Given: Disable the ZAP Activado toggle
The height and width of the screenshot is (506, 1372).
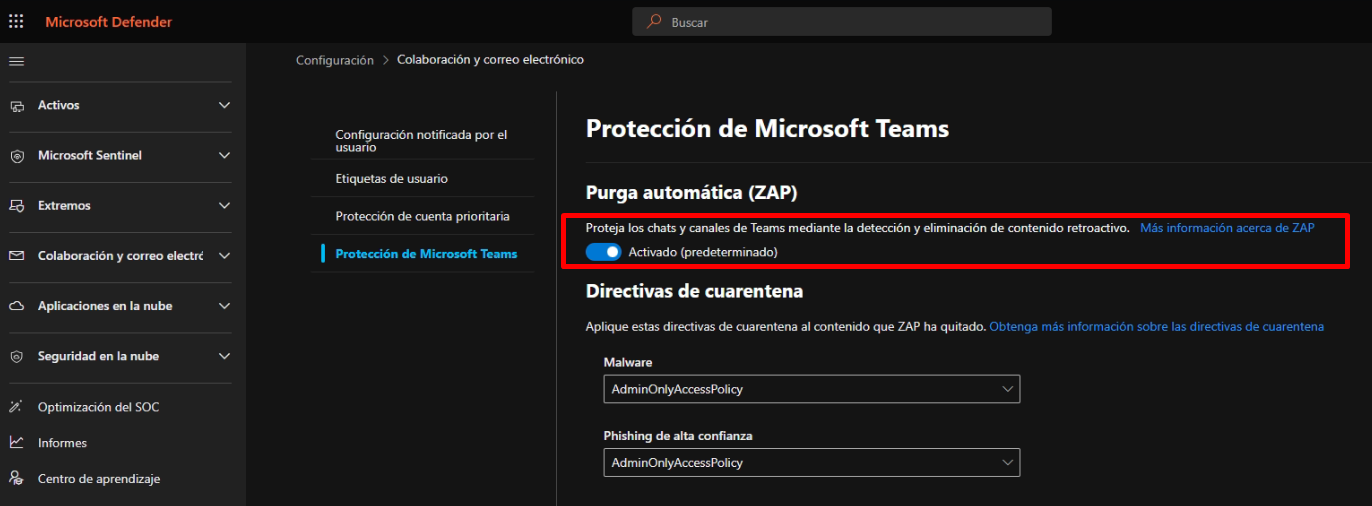Looking at the screenshot, I should point(604,252).
